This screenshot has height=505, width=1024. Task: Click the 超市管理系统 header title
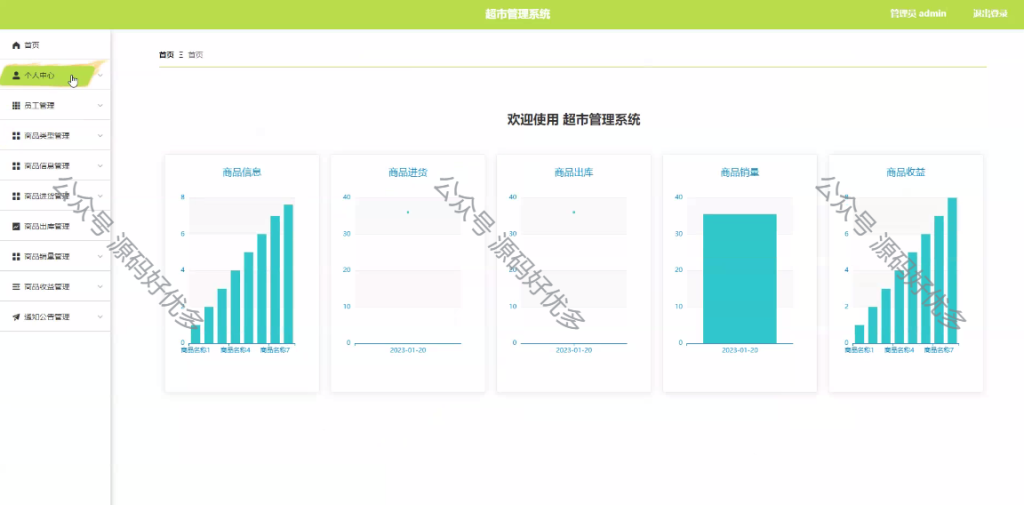point(518,14)
